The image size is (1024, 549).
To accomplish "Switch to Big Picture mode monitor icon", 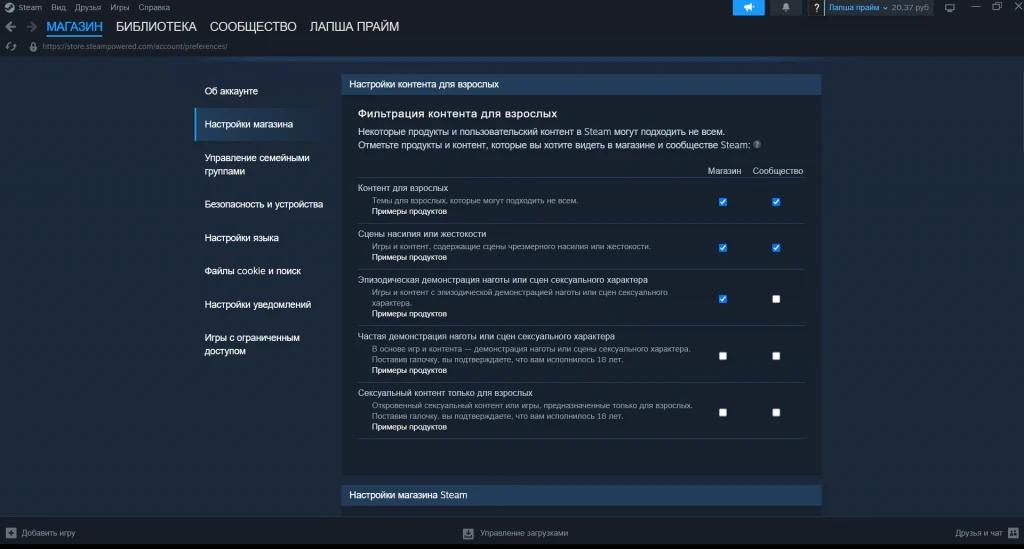I will [950, 8].
